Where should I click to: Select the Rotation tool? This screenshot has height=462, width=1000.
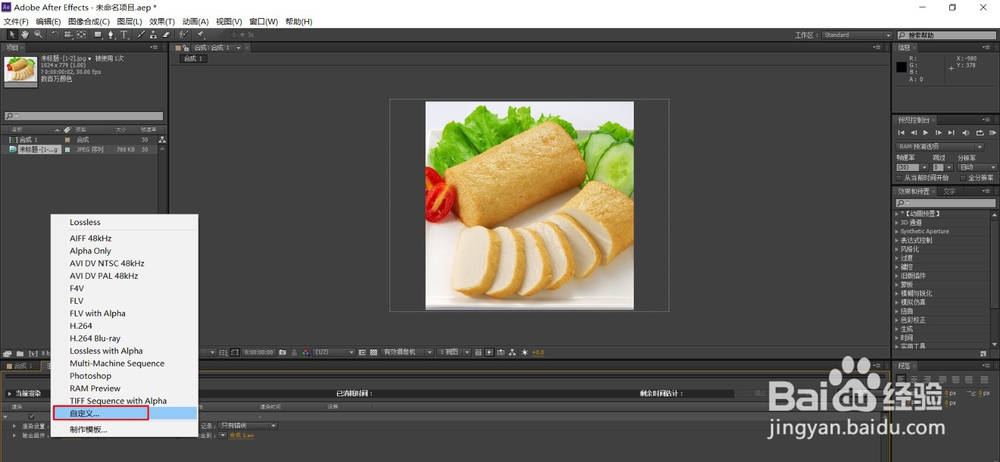tap(55, 34)
